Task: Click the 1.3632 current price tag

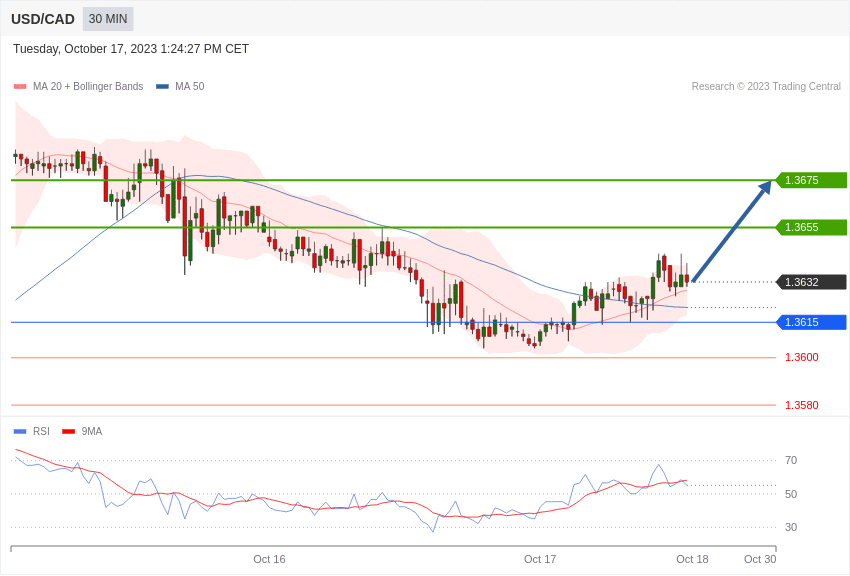Action: coord(811,282)
